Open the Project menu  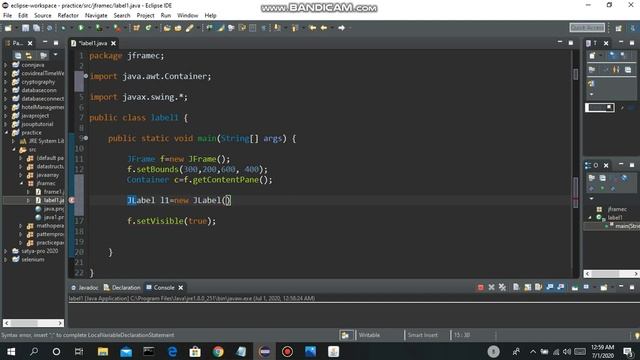[145, 16]
